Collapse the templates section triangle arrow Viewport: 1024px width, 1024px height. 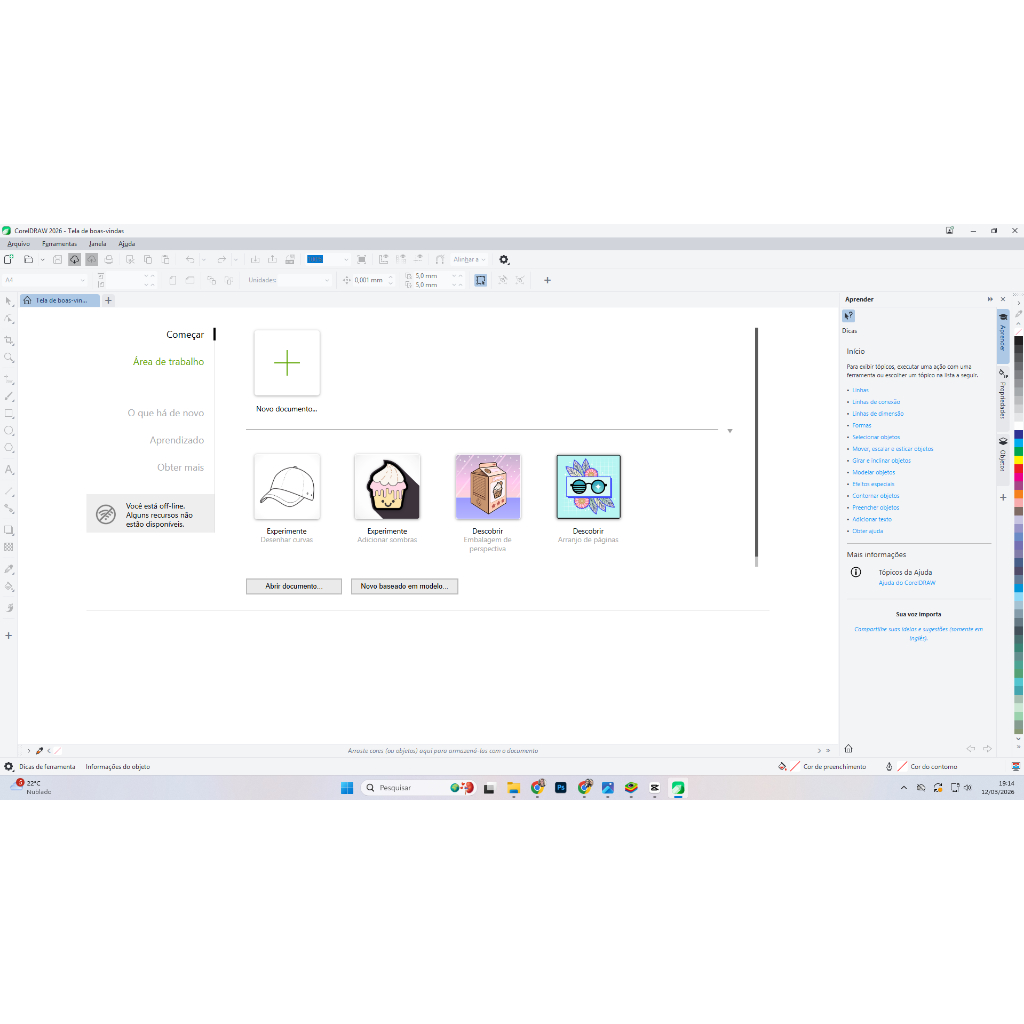point(730,431)
